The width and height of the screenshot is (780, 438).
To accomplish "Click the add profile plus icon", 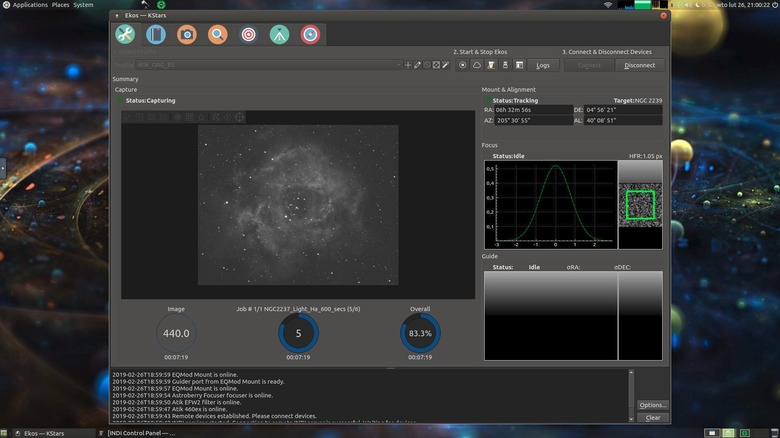I will point(408,65).
